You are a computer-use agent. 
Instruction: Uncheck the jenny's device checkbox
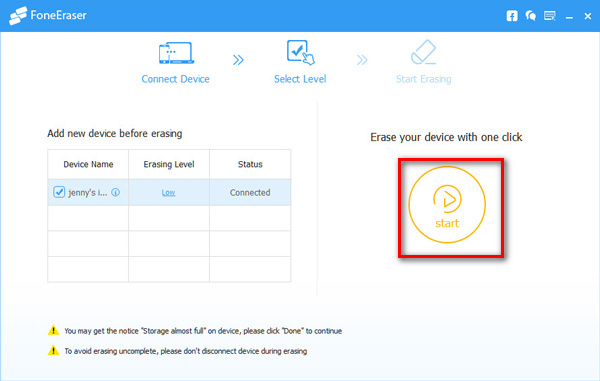[x=59, y=192]
